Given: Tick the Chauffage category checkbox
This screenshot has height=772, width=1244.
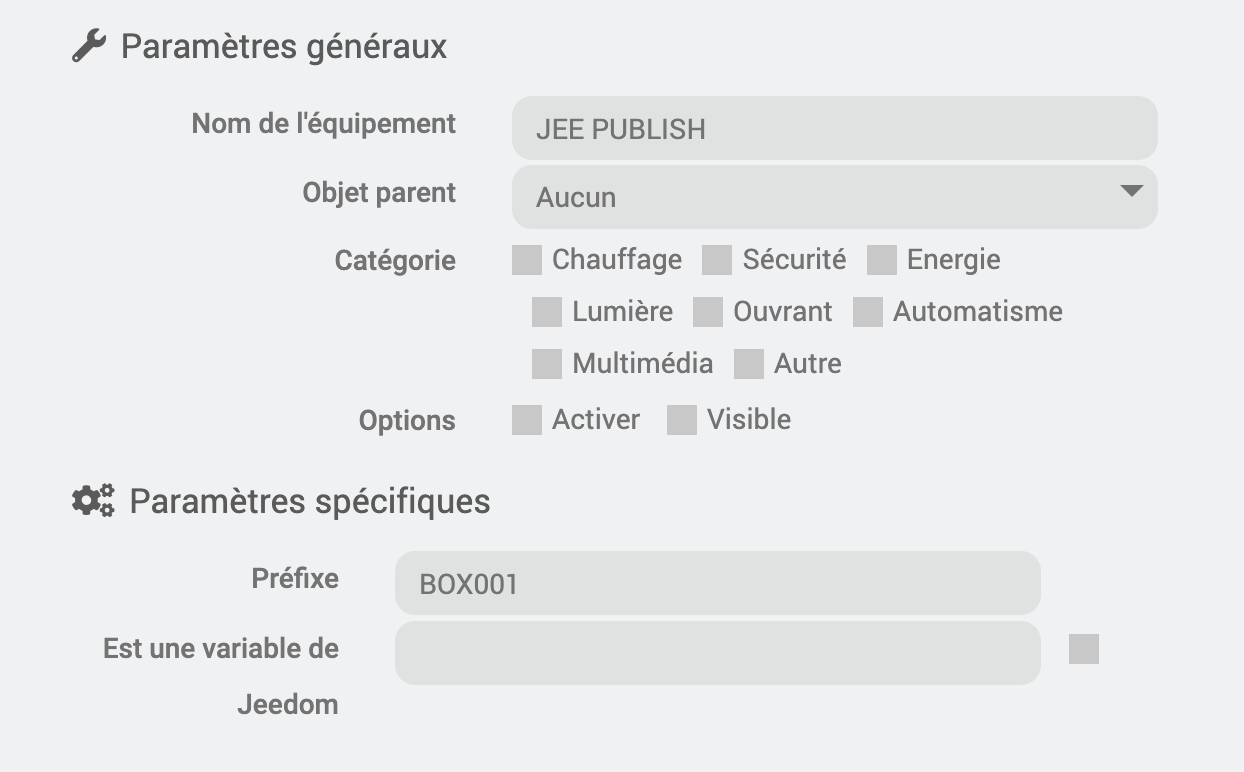Looking at the screenshot, I should pos(527,260).
